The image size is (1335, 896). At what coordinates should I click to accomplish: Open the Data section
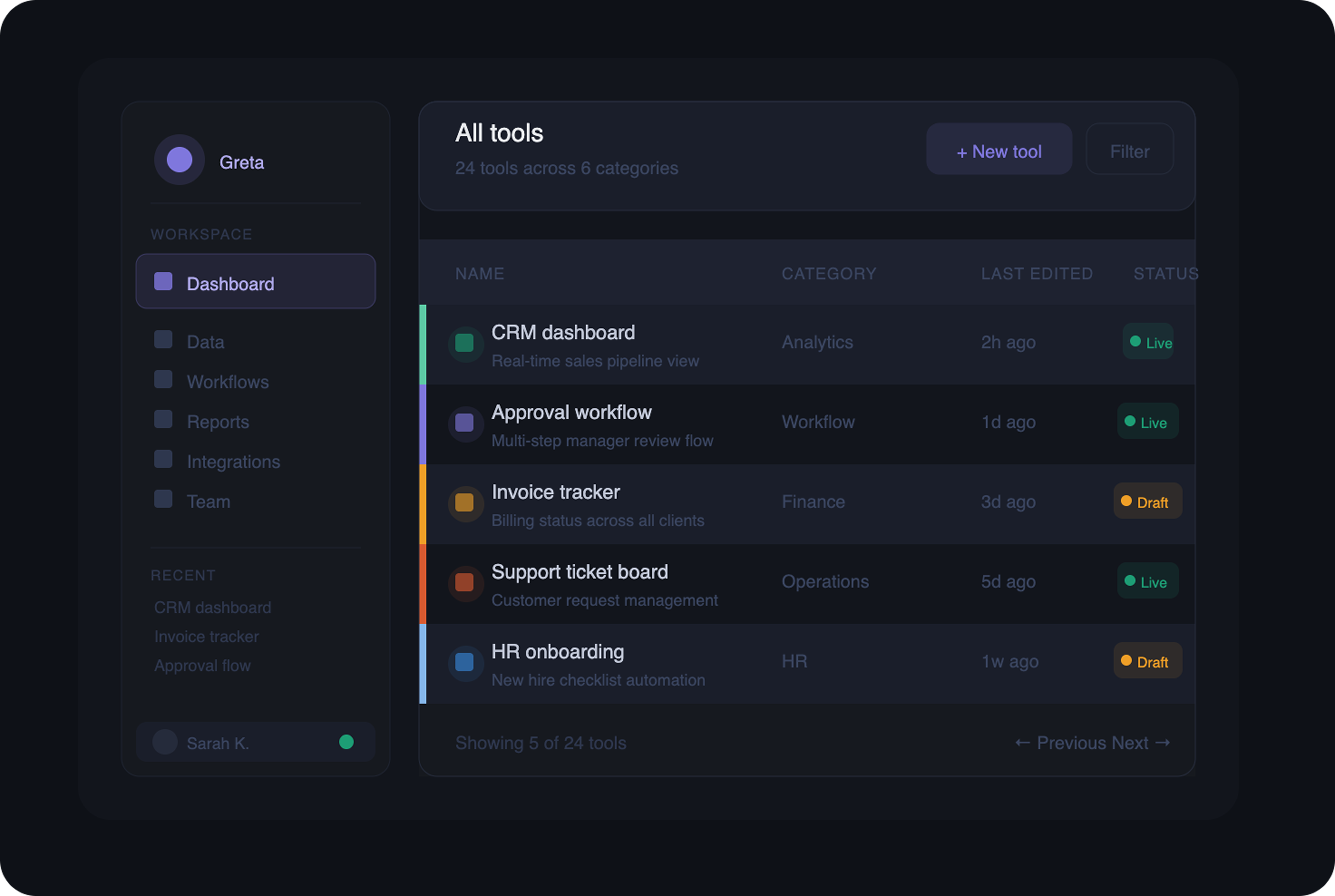pyautogui.click(x=206, y=342)
